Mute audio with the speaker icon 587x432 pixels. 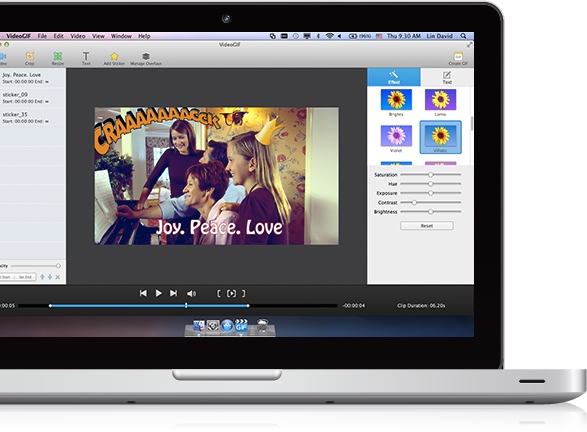click(x=191, y=293)
